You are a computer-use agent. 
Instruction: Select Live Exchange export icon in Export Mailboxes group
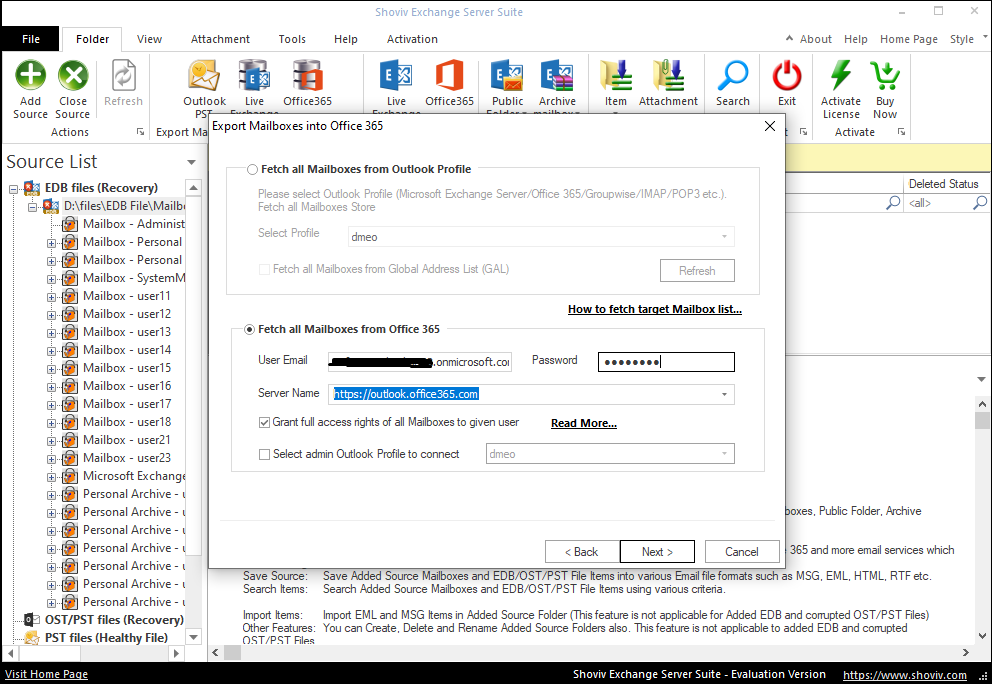point(254,76)
